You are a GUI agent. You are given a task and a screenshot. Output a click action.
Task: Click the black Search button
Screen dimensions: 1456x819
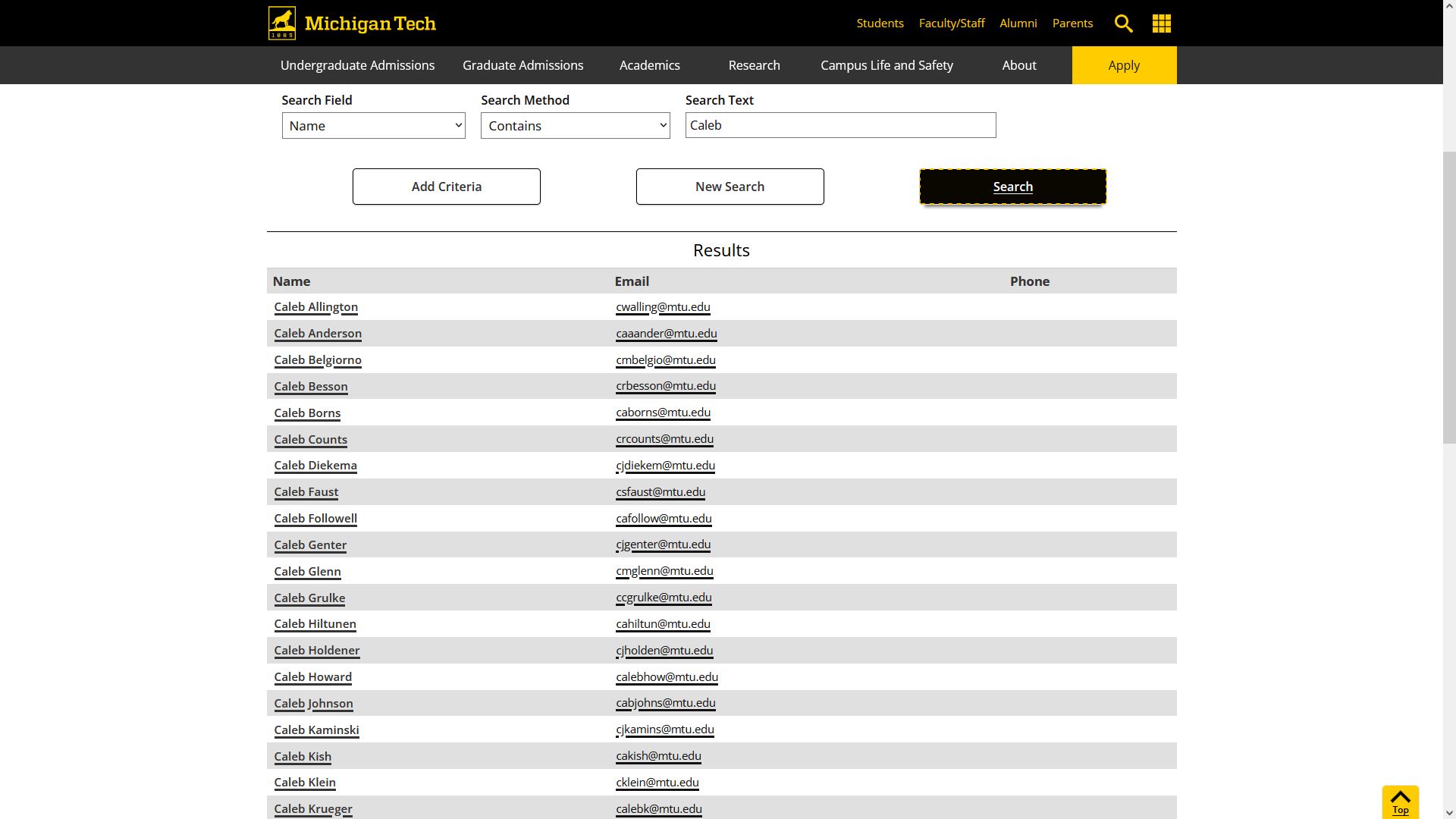(1012, 187)
